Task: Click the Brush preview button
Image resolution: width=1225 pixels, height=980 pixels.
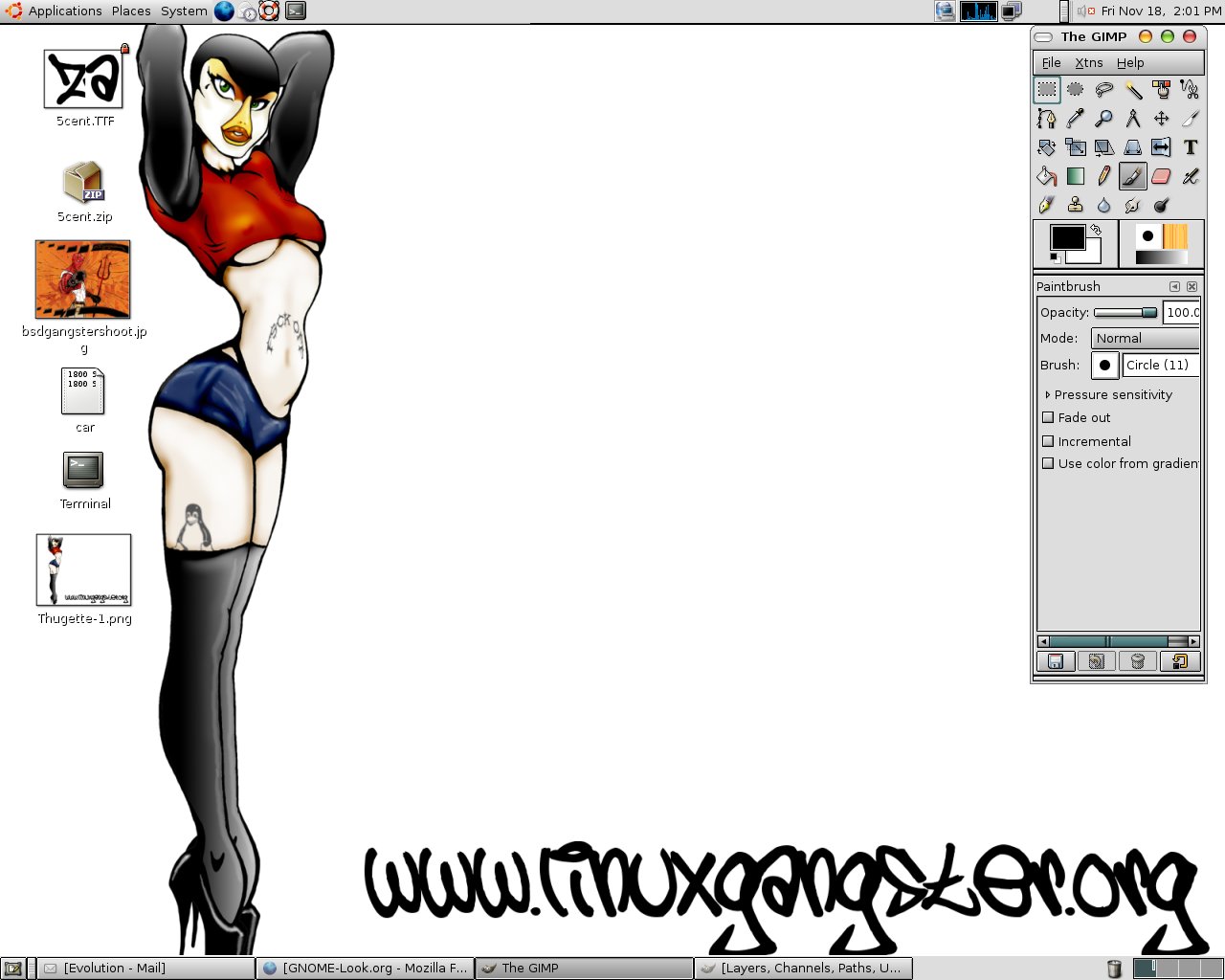Action: pyautogui.click(x=1104, y=365)
